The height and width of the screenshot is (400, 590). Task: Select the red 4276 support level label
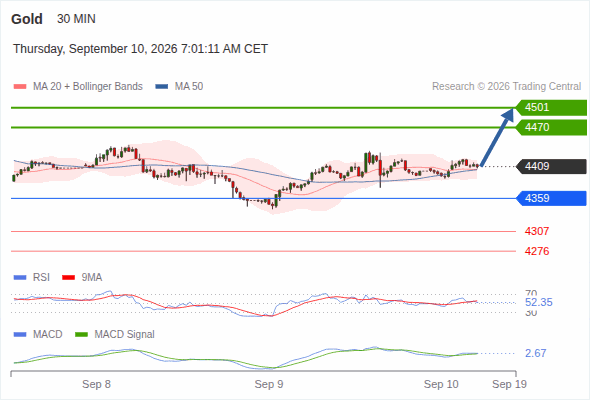coord(537,251)
